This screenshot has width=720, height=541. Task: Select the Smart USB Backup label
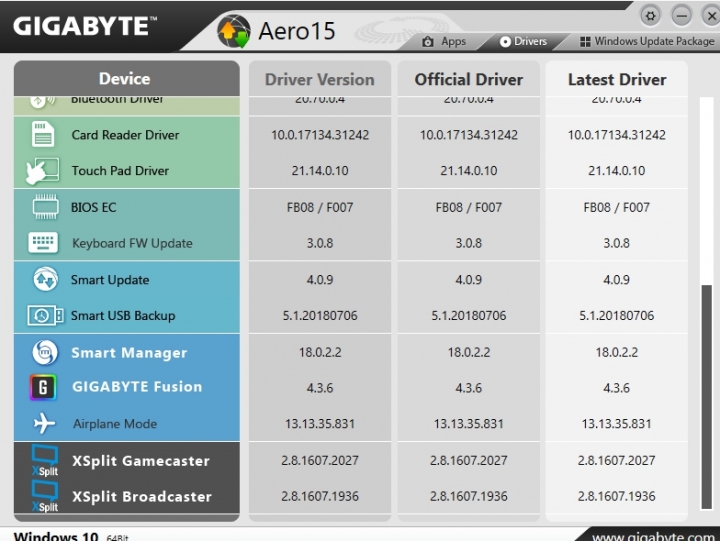[x=123, y=316]
